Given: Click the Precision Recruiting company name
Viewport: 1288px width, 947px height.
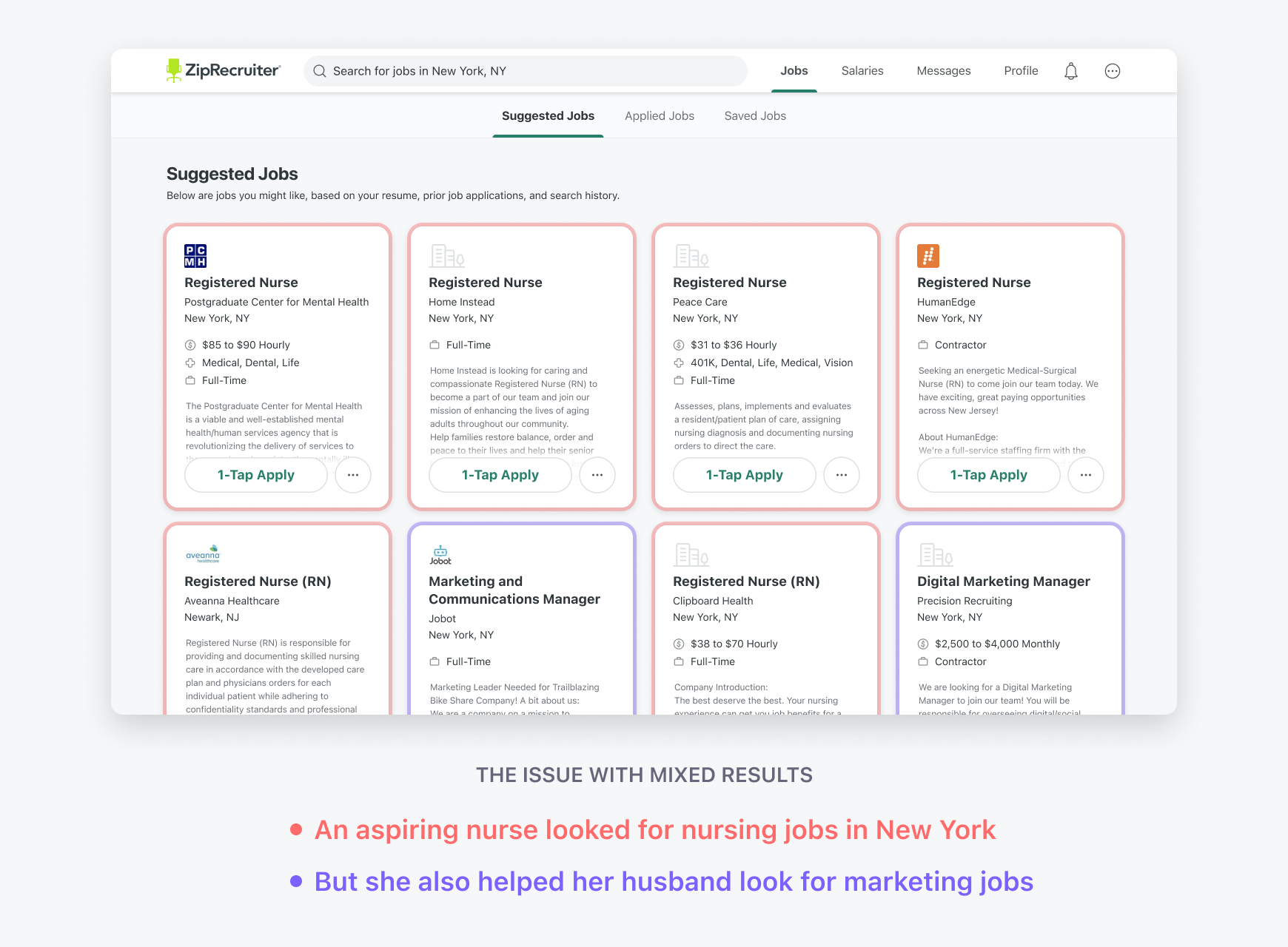Looking at the screenshot, I should [965, 601].
